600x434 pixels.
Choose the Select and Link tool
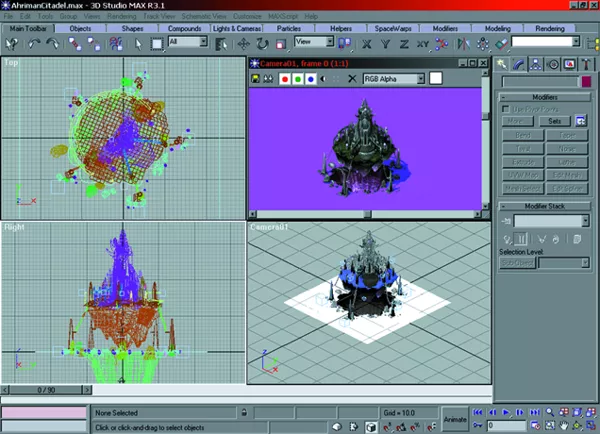pyautogui.click(x=75, y=44)
